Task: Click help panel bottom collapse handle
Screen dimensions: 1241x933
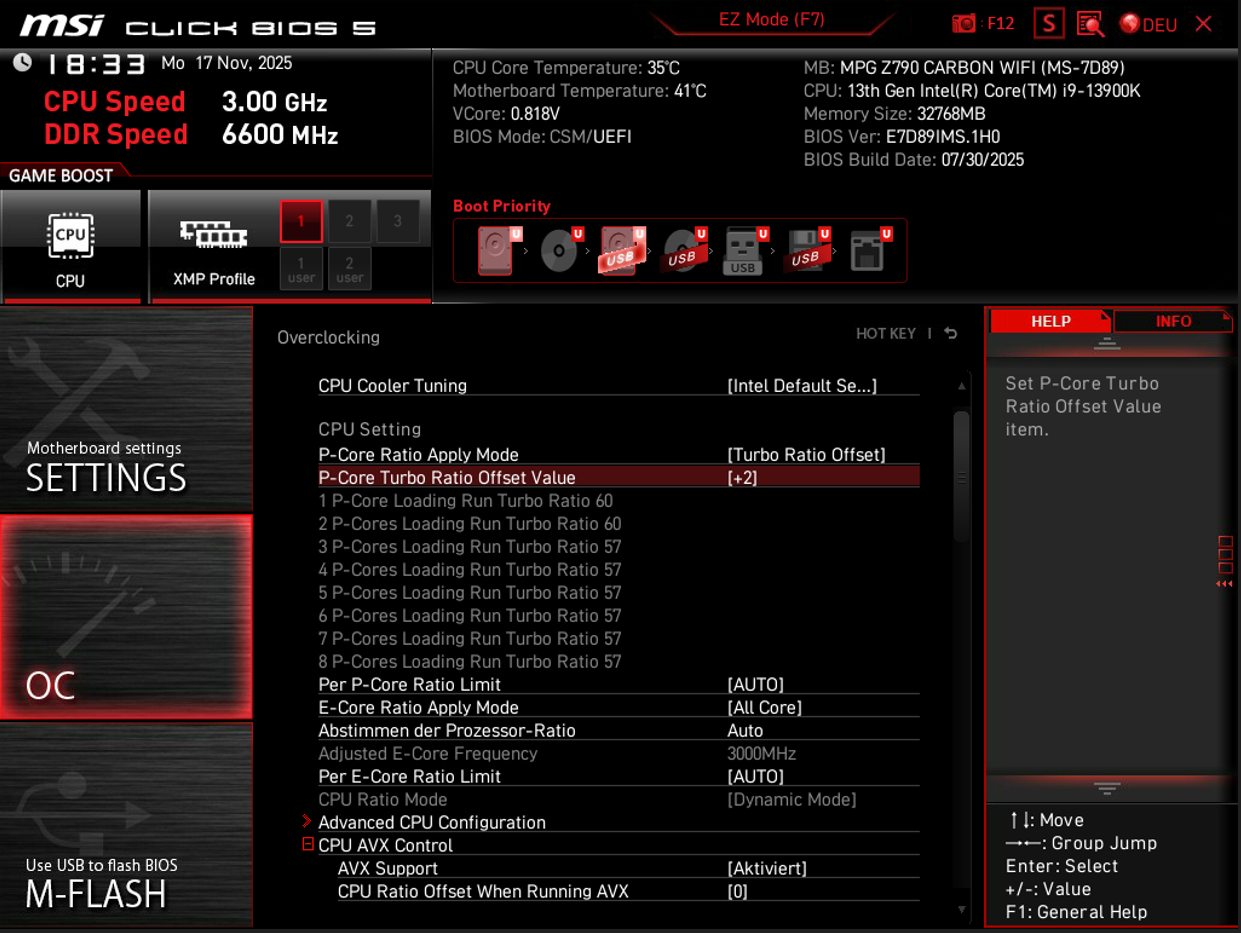Action: coord(1107,788)
